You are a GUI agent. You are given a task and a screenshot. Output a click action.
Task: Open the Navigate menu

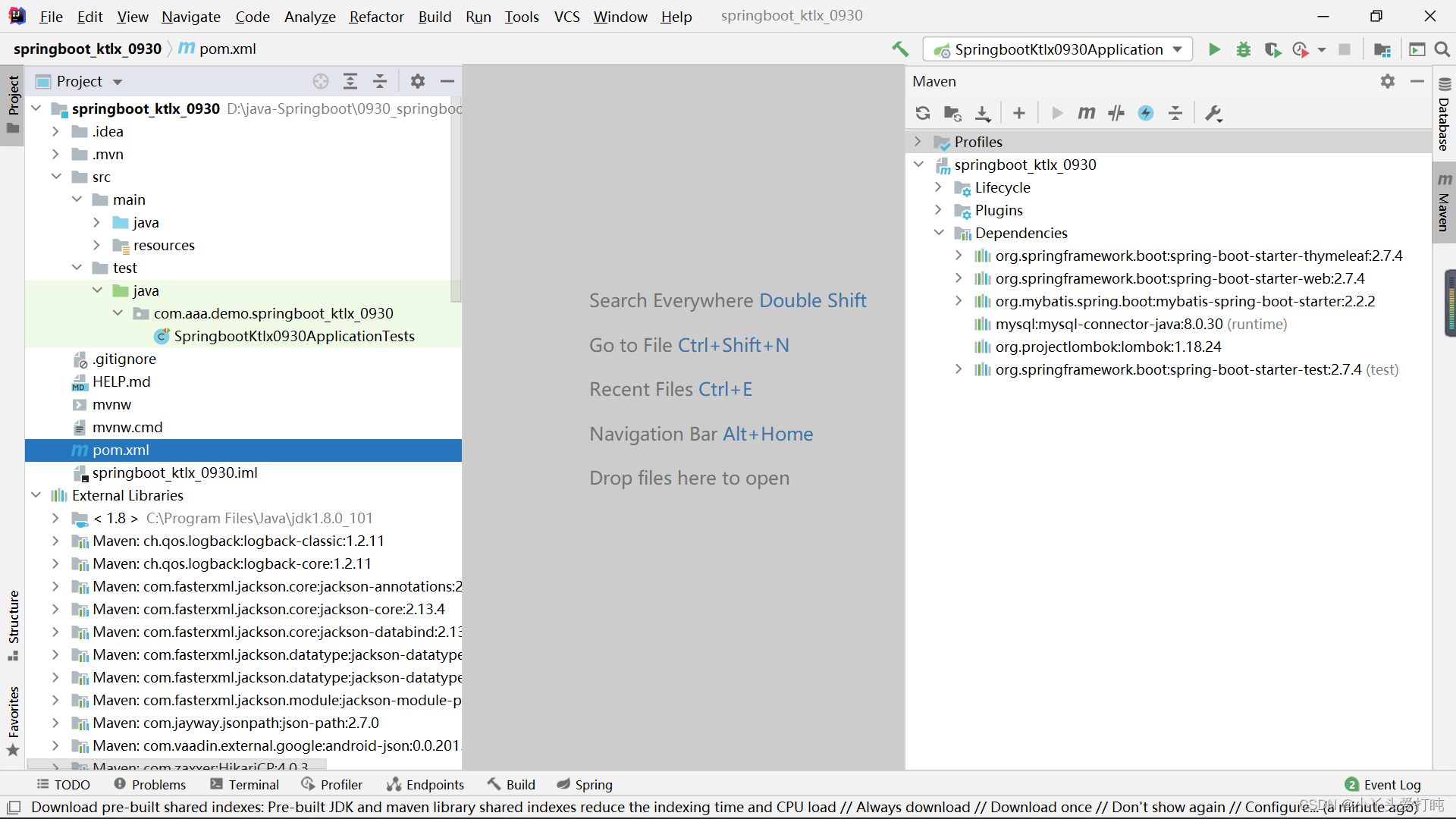(190, 17)
